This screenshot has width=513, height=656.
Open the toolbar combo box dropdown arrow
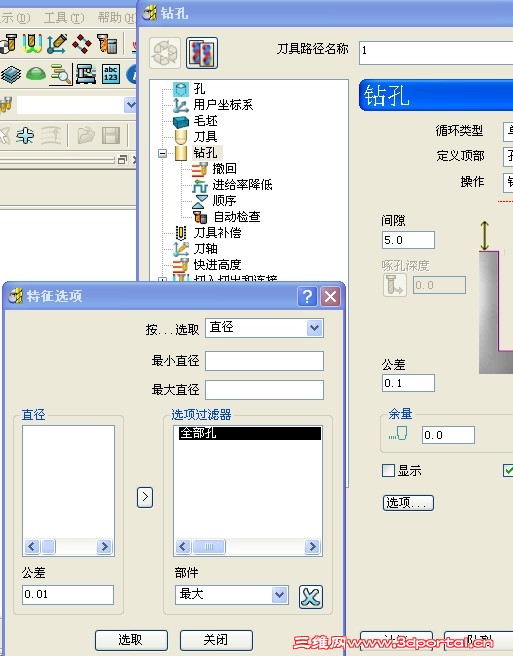130,105
